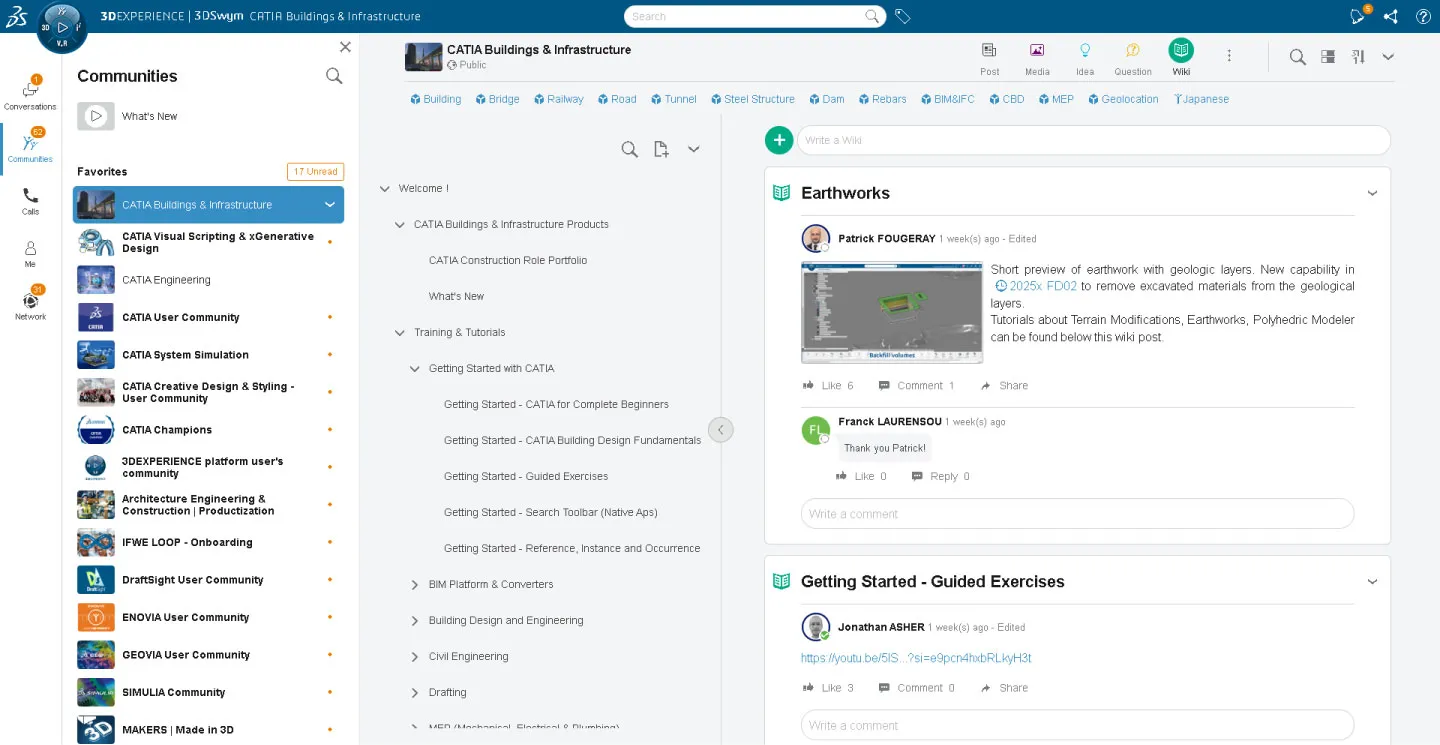Close the Communities panel
This screenshot has width=1440, height=745.
345,47
